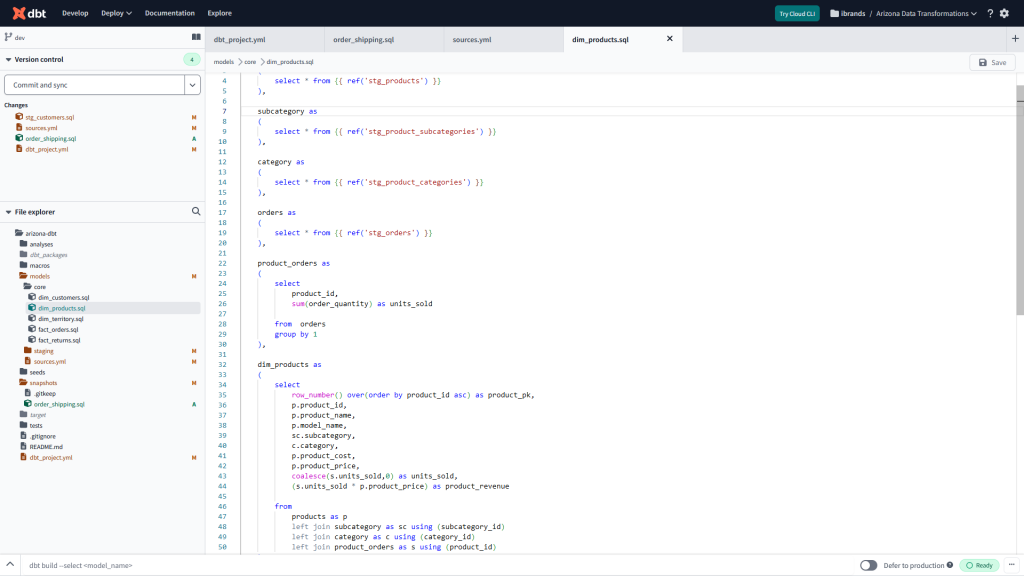
Task: Open the settings gear icon
Action: point(1005,13)
